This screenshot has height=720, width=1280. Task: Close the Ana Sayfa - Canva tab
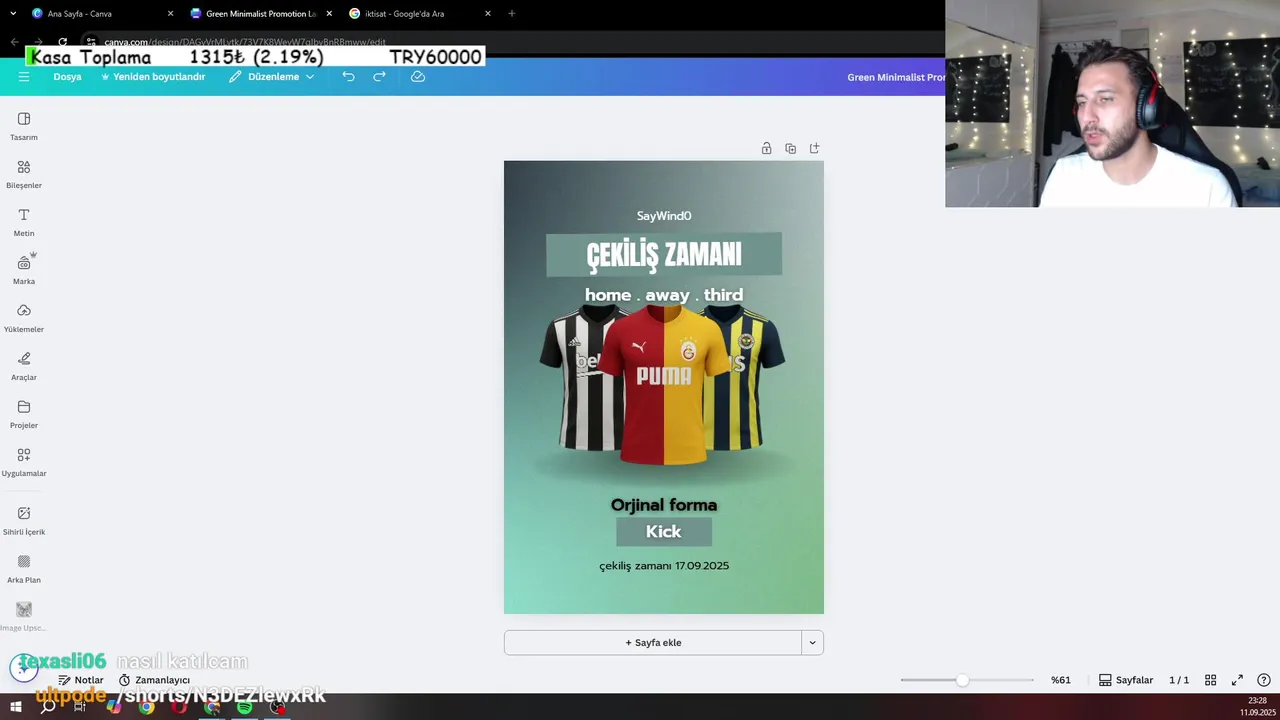click(x=170, y=14)
